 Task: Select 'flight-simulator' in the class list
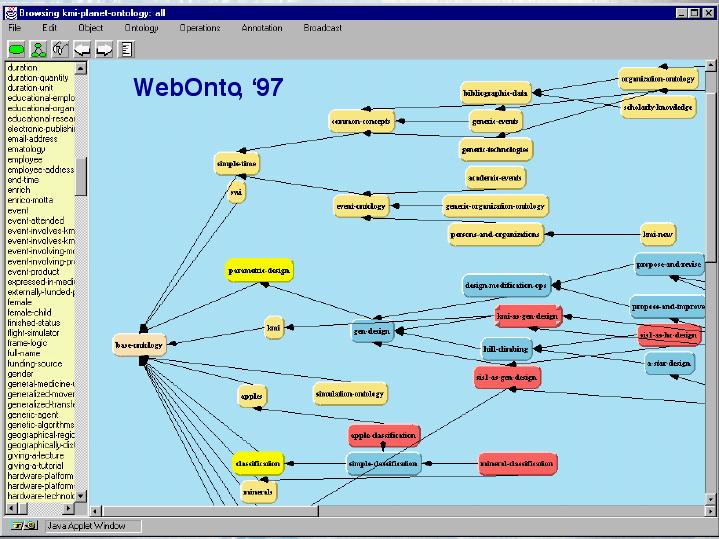click(33, 333)
